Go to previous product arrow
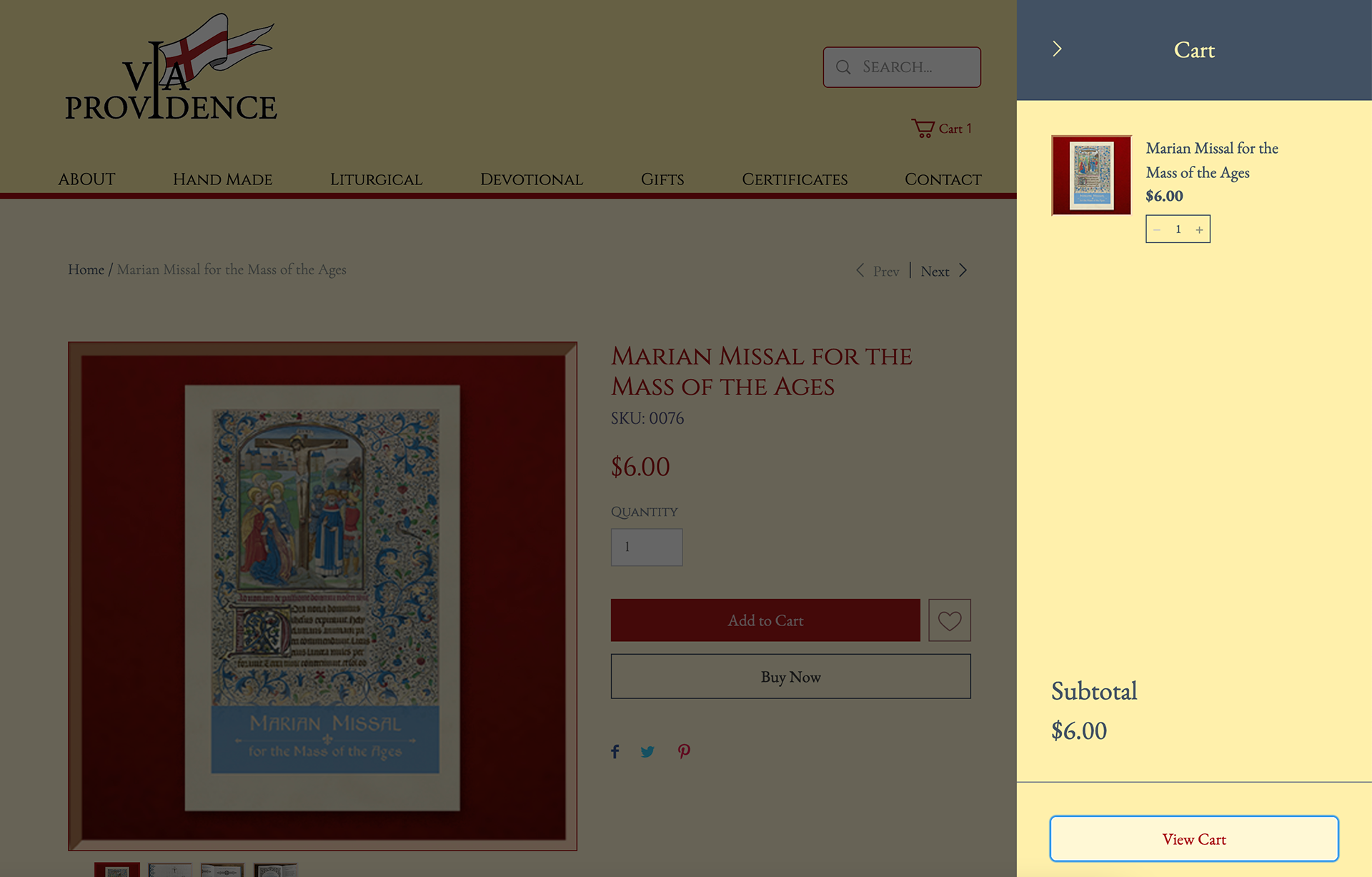Viewport: 1372px width, 877px height. 860,270
